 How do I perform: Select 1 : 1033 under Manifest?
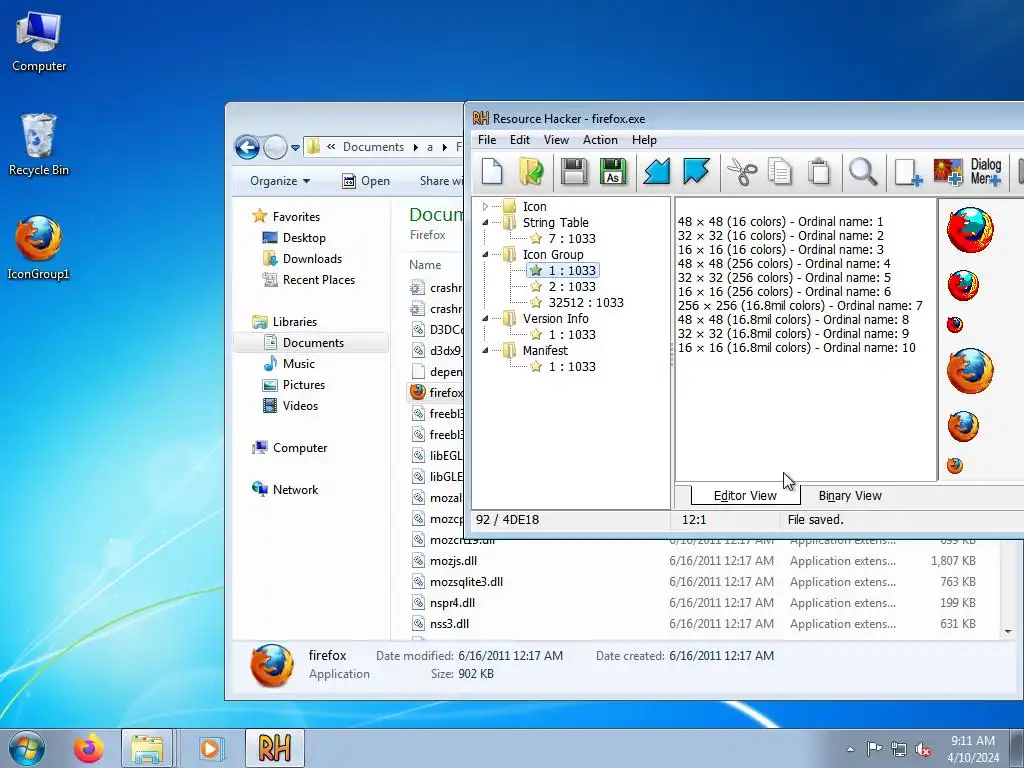(x=571, y=366)
